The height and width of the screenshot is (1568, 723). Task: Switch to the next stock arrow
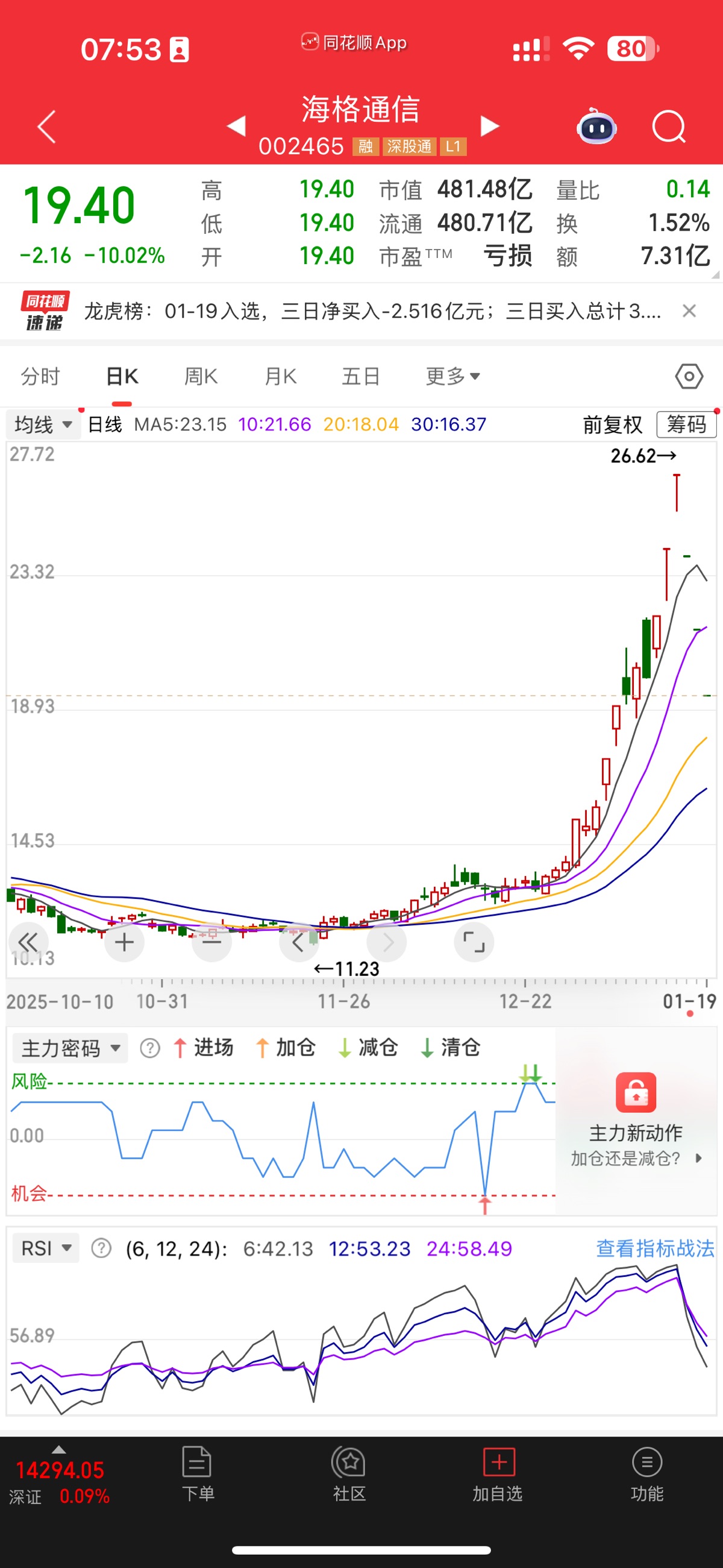[x=489, y=126]
